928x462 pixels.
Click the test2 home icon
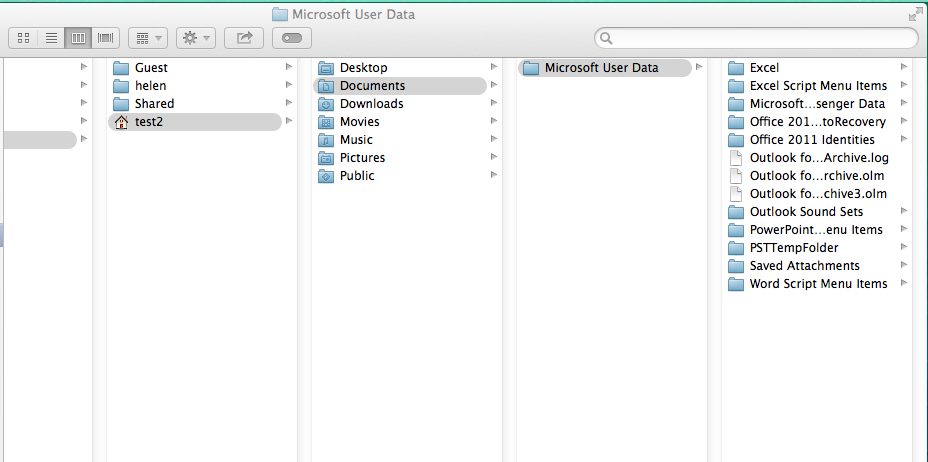121,122
